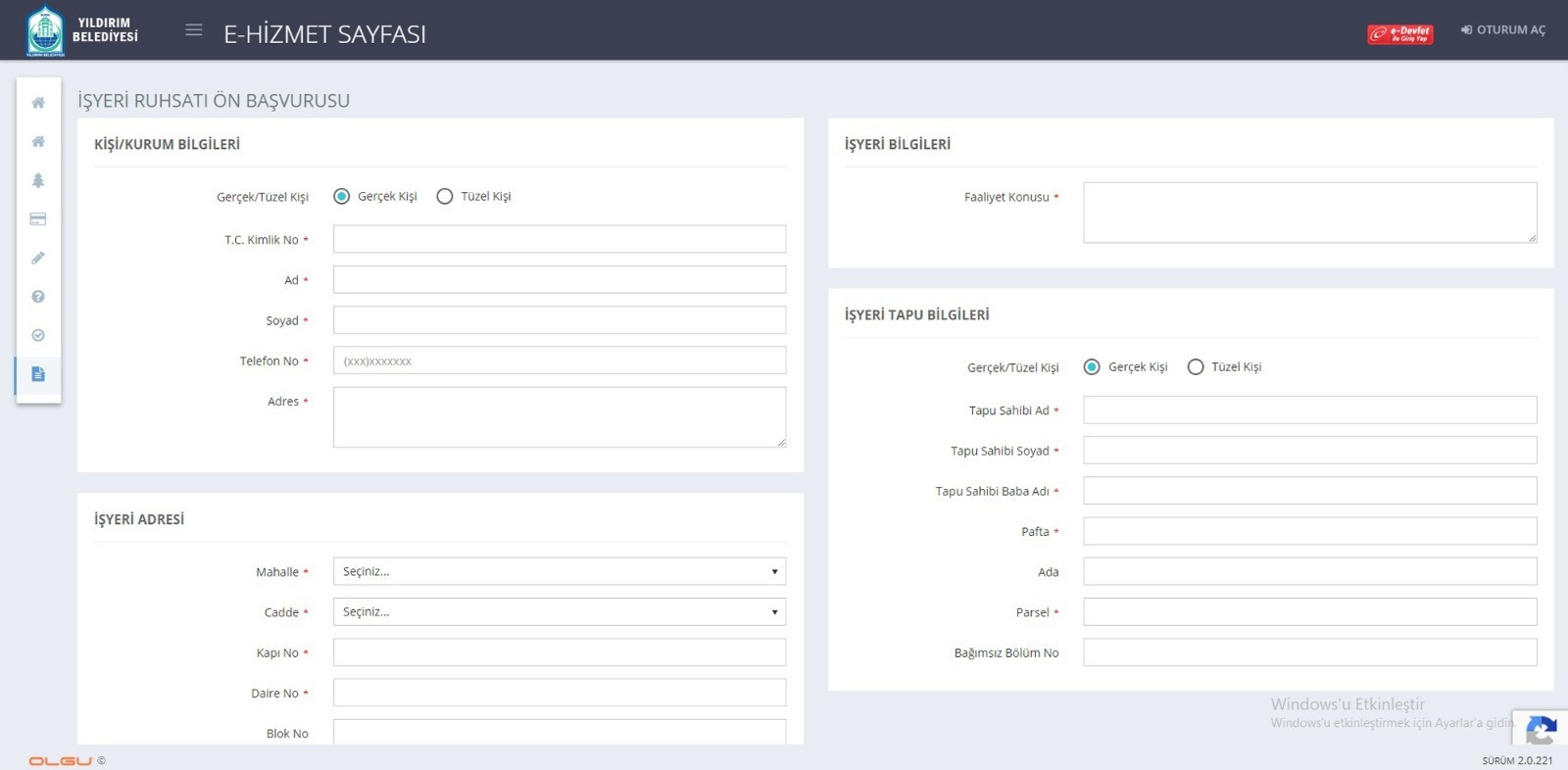Image resolution: width=1568 pixels, height=770 pixels.
Task: Click the İŞYERİ BİLGİLERİ section title
Action: 898,144
